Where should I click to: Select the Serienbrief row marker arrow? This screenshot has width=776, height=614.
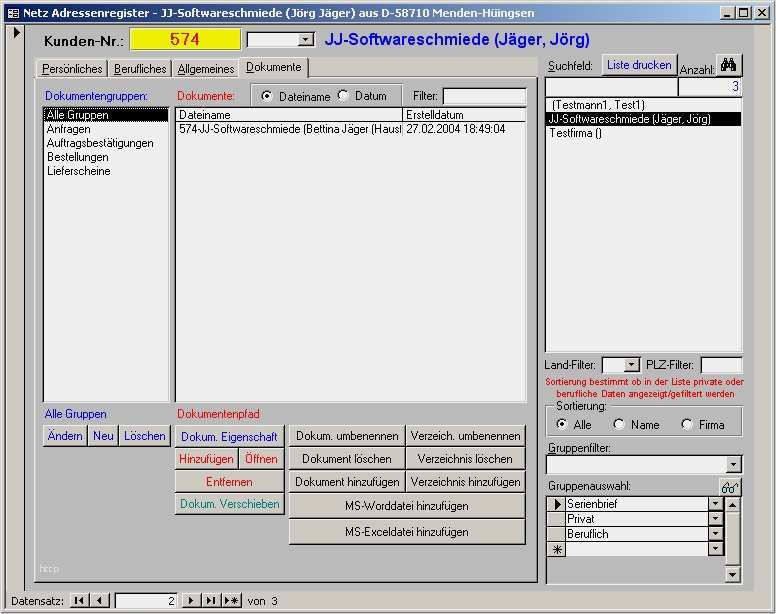pos(557,504)
